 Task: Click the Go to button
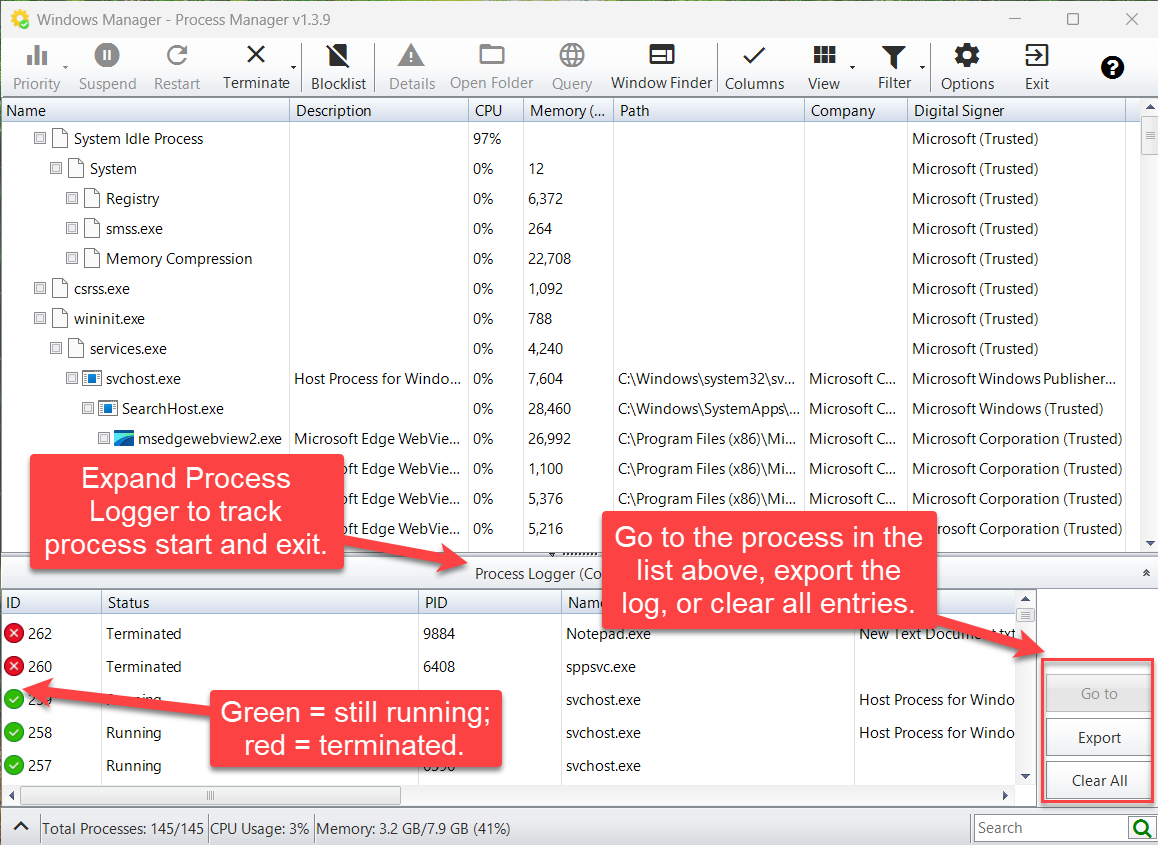click(1098, 694)
